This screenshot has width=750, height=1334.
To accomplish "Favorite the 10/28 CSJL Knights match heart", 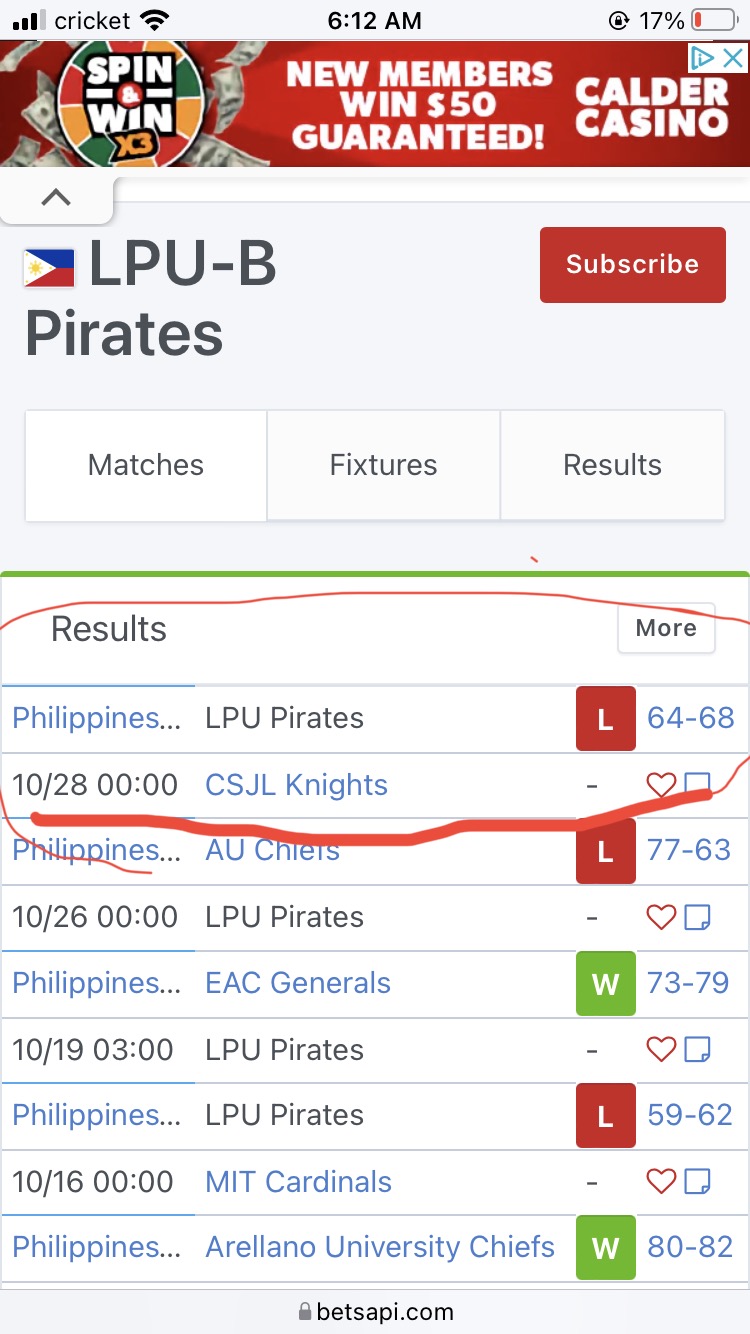I will 661,785.
